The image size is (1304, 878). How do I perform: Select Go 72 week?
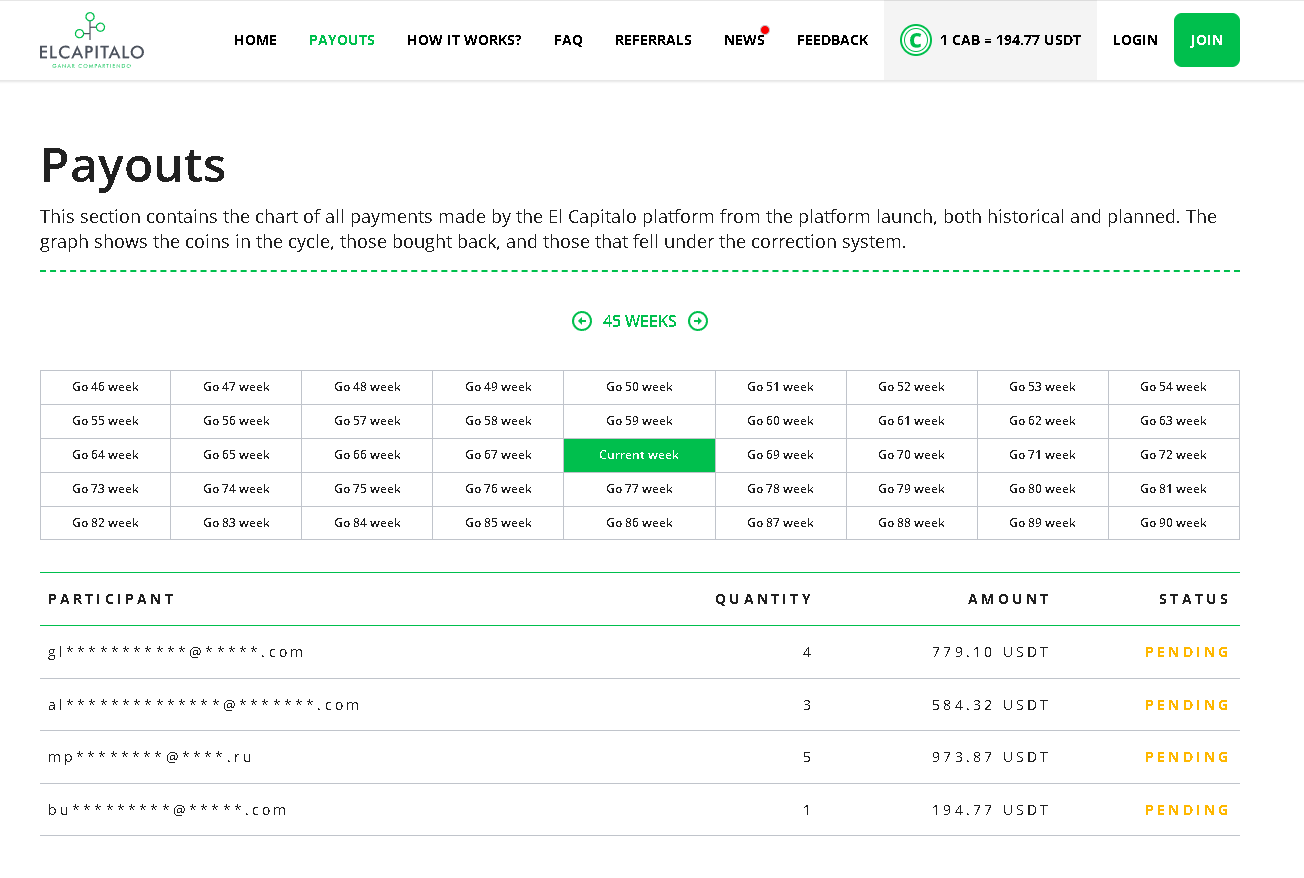(1174, 455)
